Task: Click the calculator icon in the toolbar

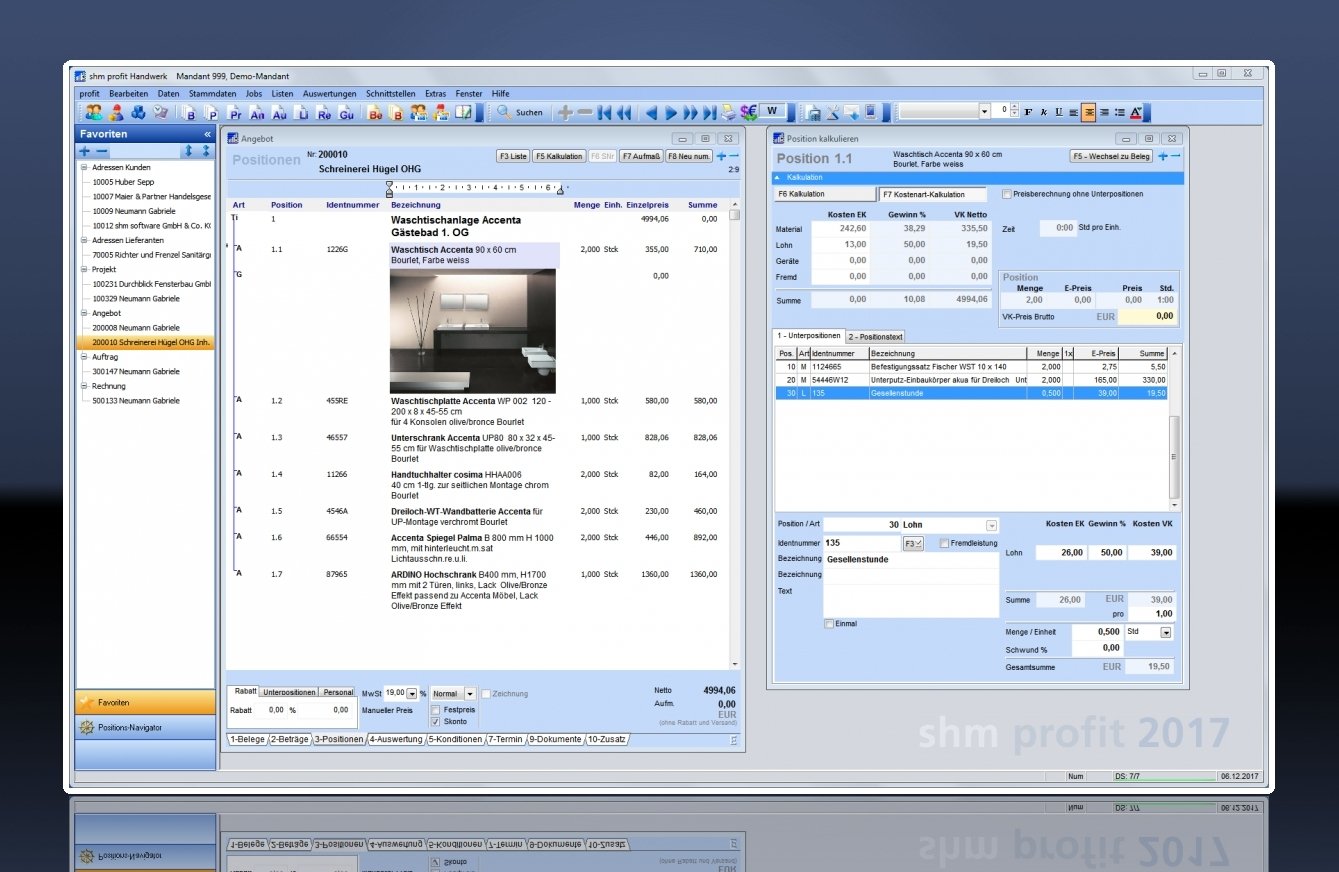Action: [813, 113]
